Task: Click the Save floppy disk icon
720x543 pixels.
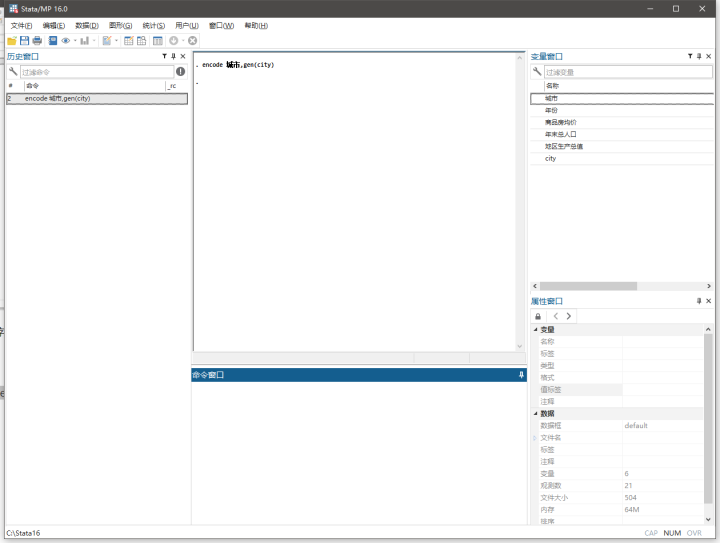Action: (24, 41)
